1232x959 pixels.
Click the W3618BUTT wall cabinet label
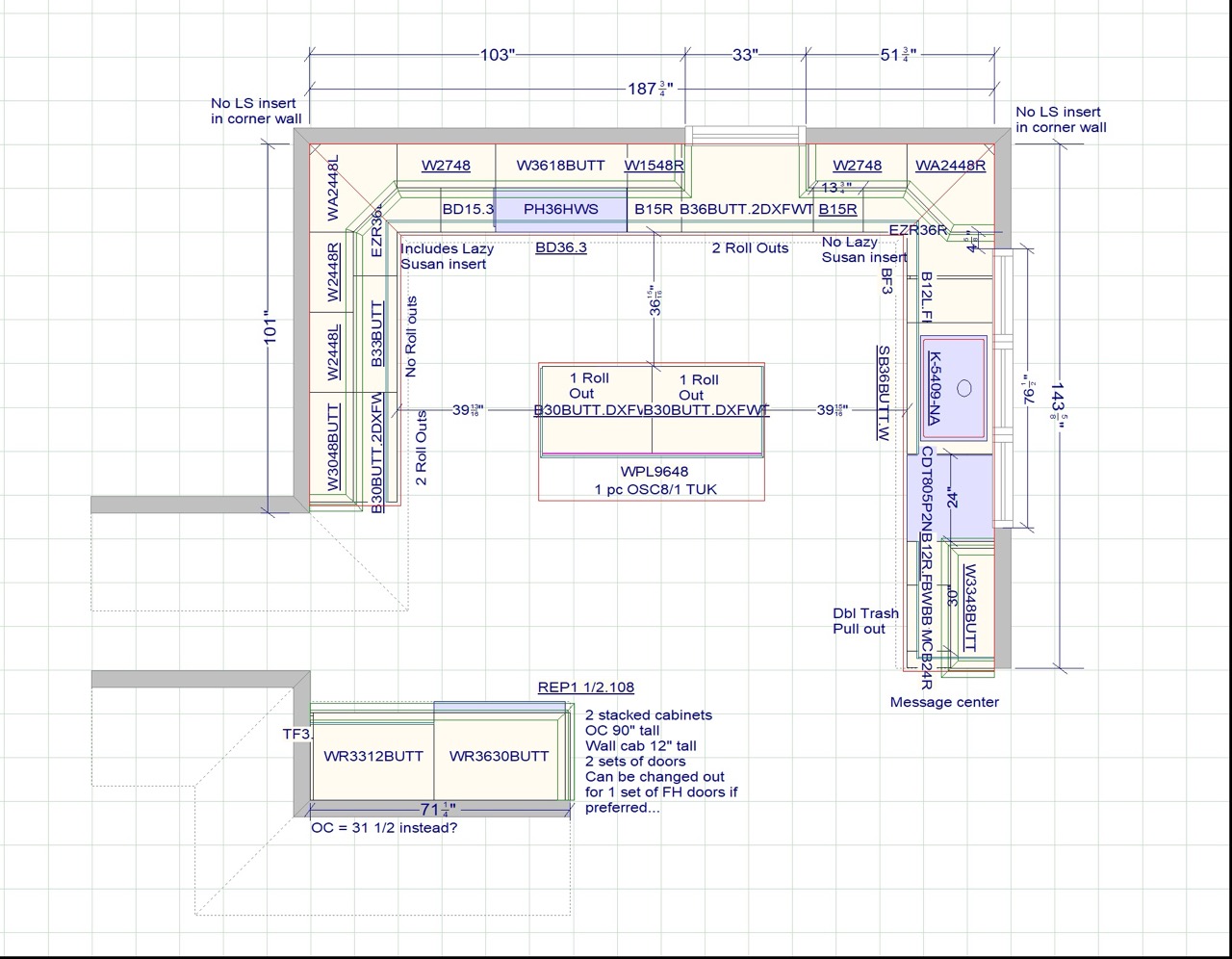coord(560,166)
